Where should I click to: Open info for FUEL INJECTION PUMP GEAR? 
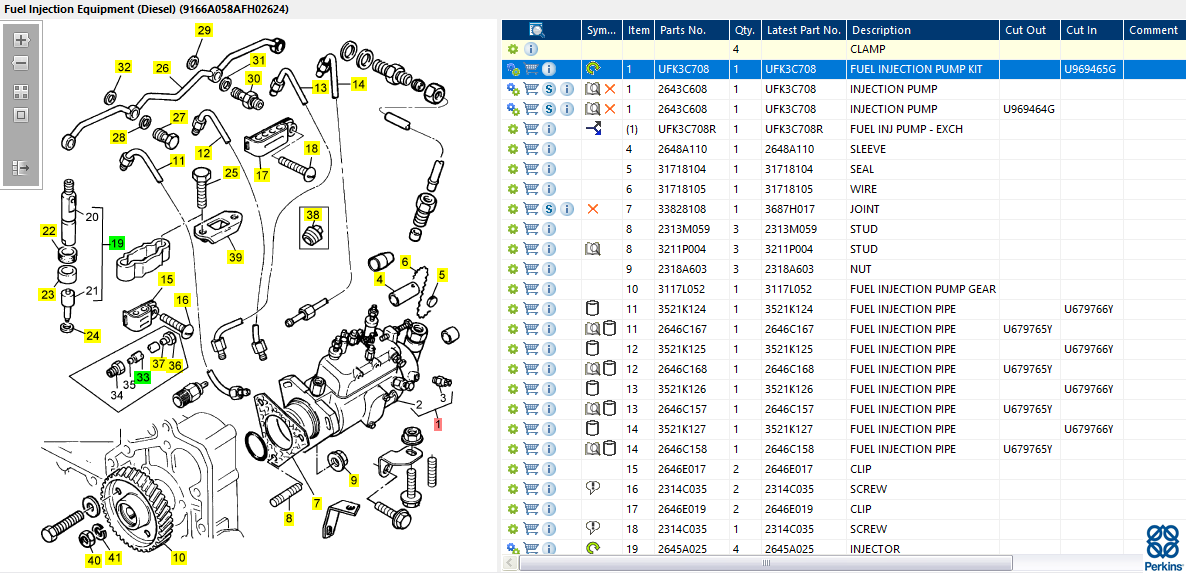tap(549, 289)
